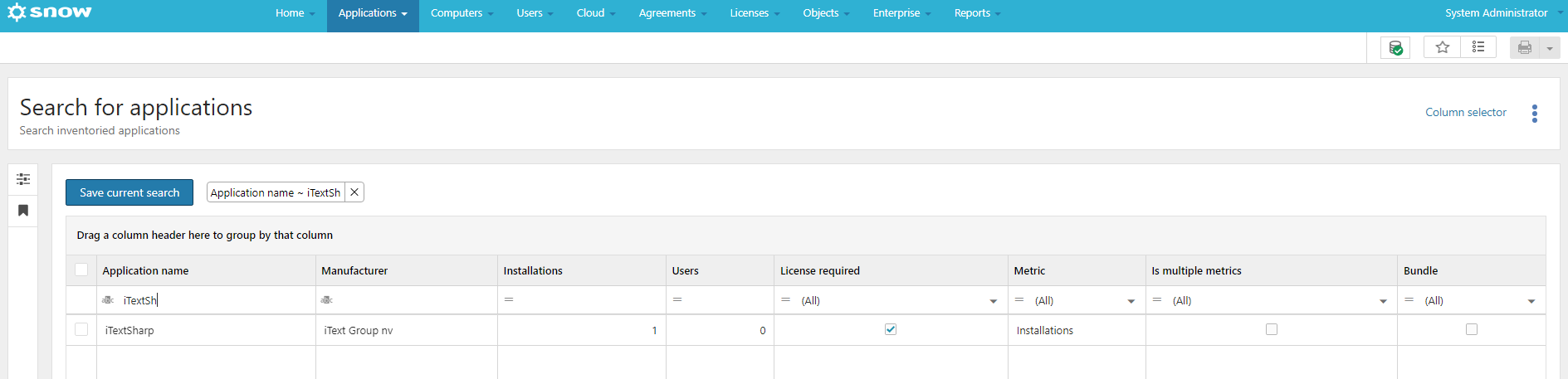Sort by Users column header
Screen dimensions: 1568x379
click(720, 270)
